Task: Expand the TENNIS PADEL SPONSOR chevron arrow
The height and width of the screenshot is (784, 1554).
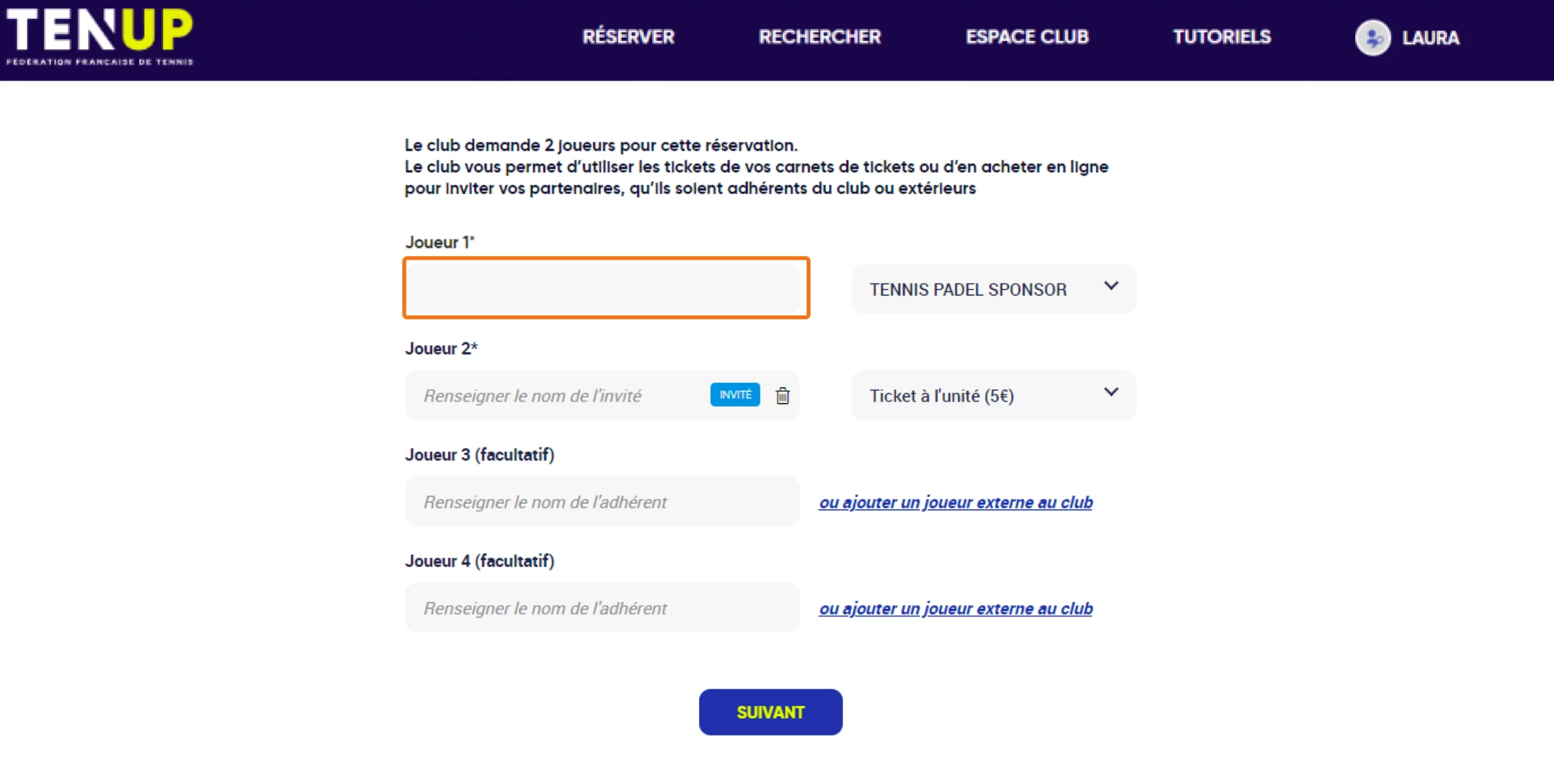Action: point(1111,286)
